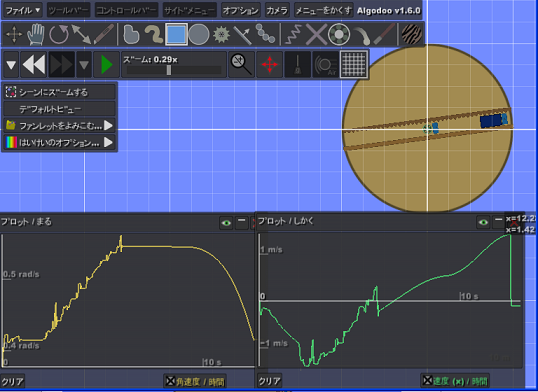Expand はいけいのオプション submenu arrow

click(108, 142)
